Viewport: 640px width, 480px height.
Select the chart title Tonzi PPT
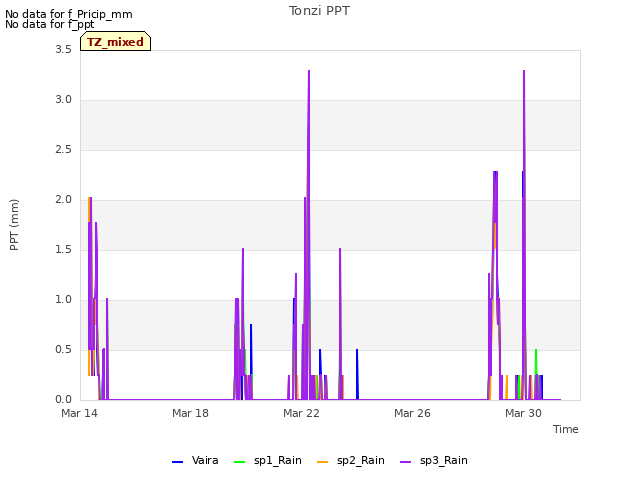coord(319,11)
